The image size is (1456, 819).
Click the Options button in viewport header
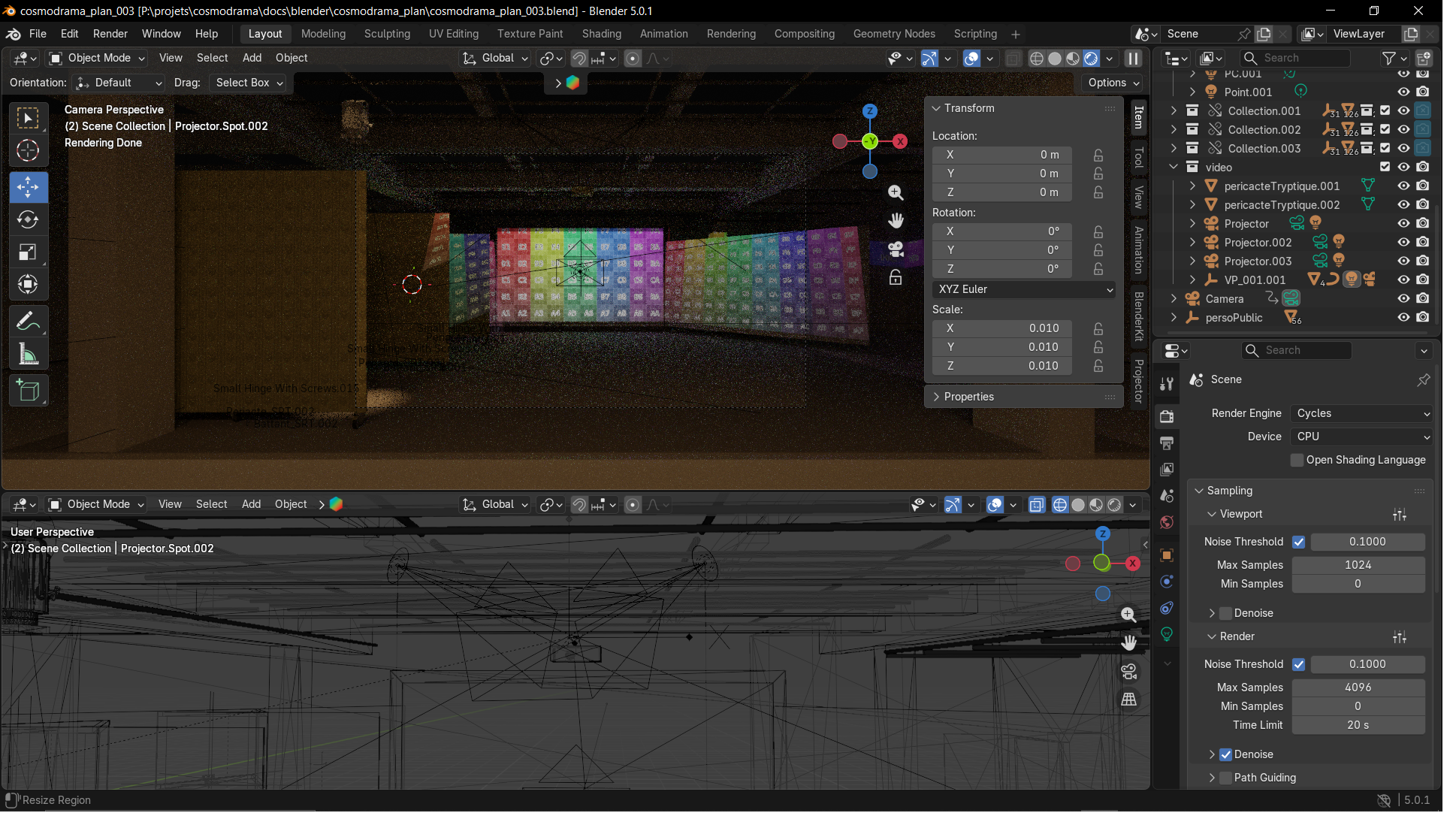(x=1113, y=83)
